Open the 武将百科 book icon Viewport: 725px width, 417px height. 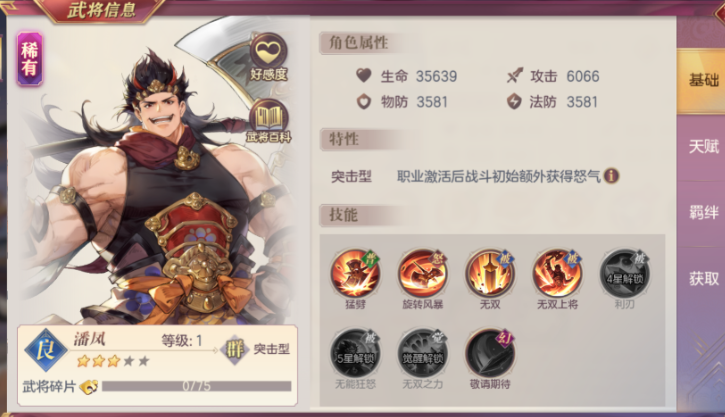point(269,121)
